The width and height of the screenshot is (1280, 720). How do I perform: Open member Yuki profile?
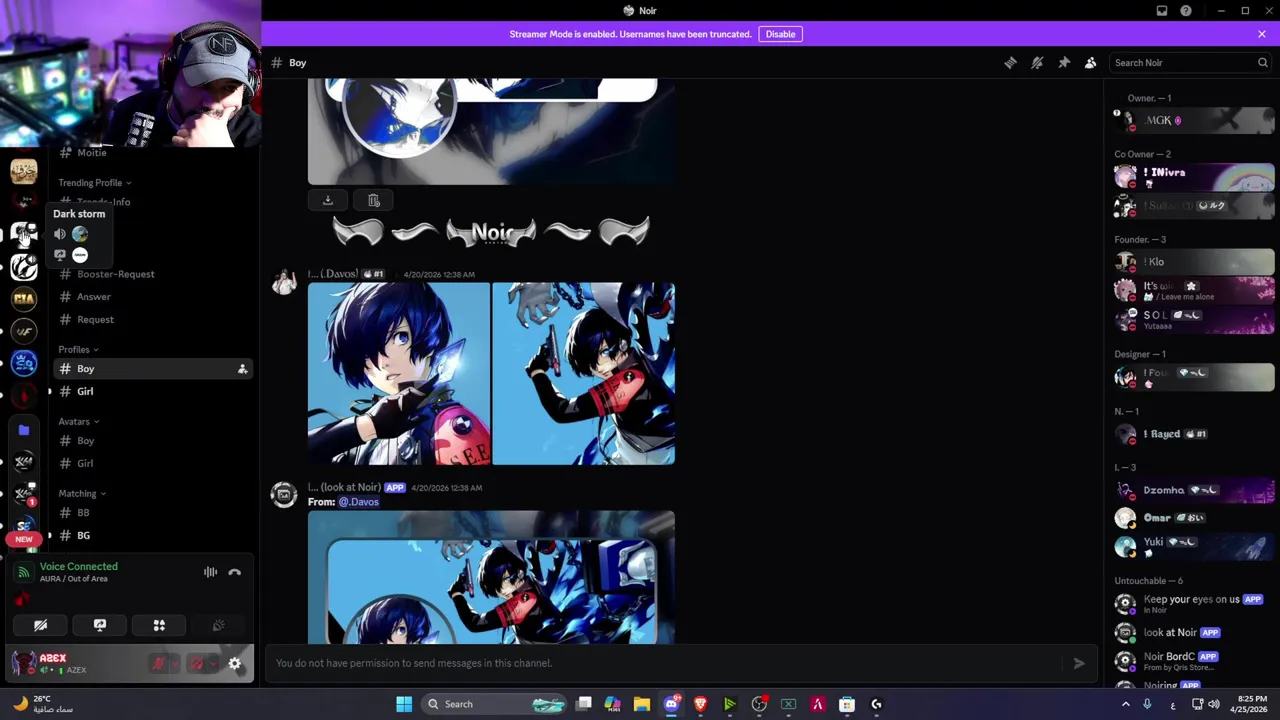pos(1193,546)
